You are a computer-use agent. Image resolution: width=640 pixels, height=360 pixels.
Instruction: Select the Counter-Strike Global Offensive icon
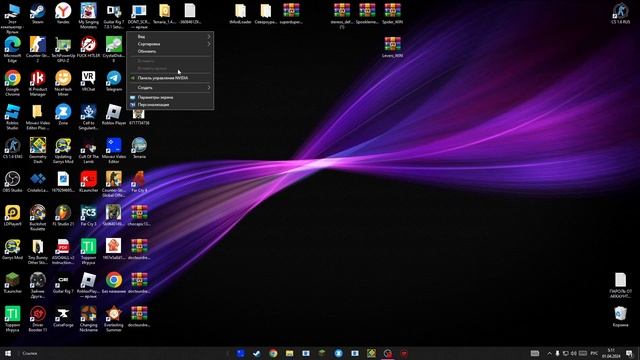pyautogui.click(x=114, y=184)
